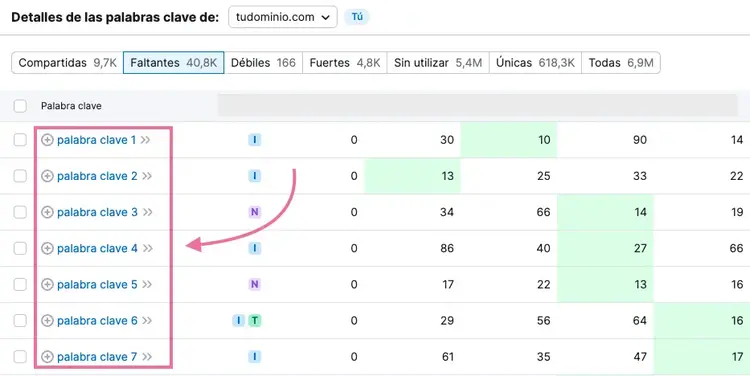This screenshot has width=750, height=376.
Task: Click intent badge I for palabra clave 4
Action: 254,248
